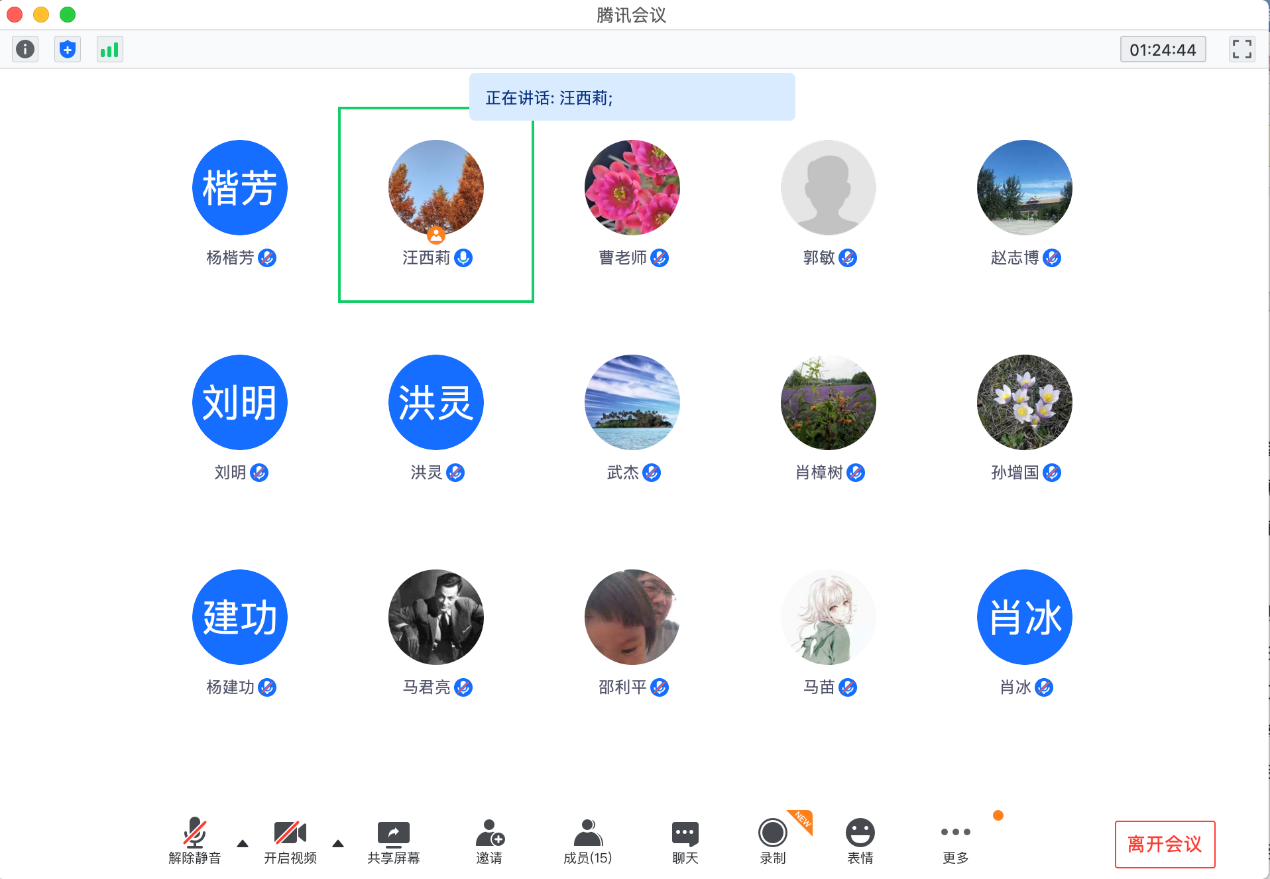Open the meeting info icon
This screenshot has height=879, width=1270.
(x=26, y=49)
